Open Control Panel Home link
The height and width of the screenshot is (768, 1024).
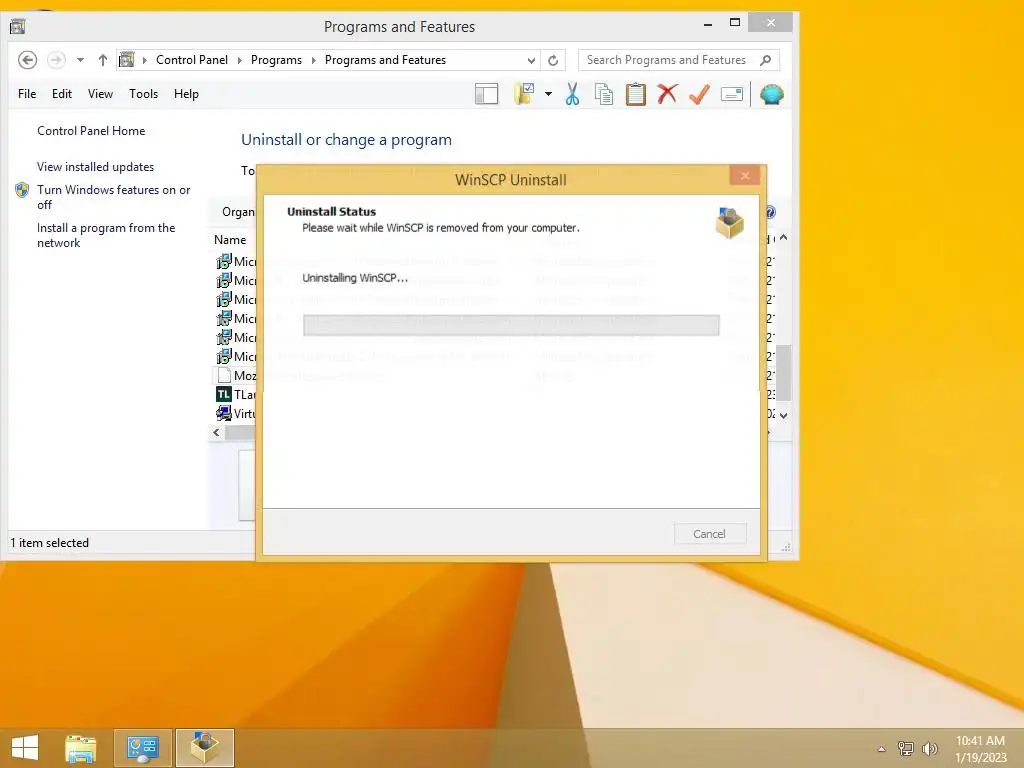[91, 131]
